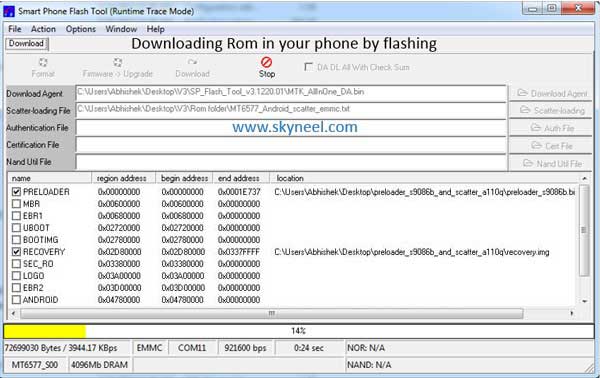Click the PRELOADER end address 0x0001E737

point(239,192)
